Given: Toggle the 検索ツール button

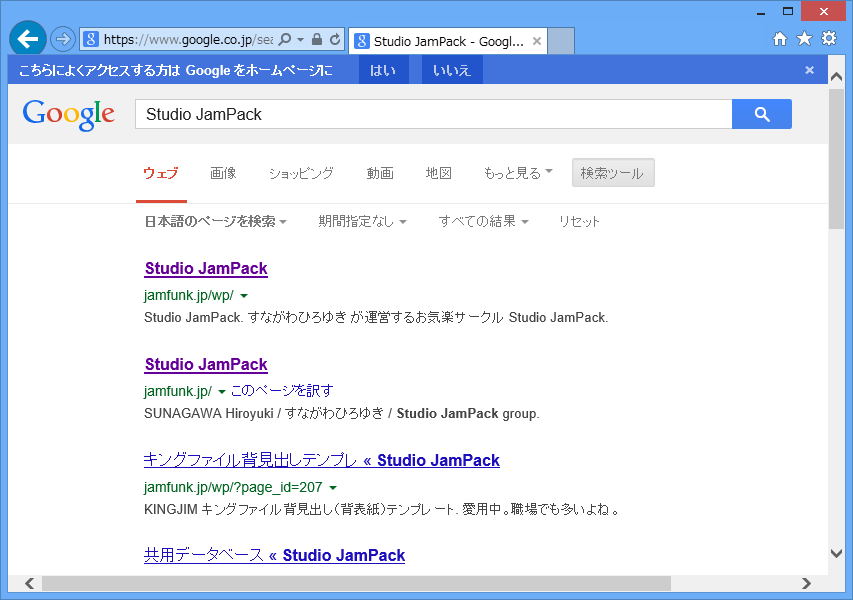Looking at the screenshot, I should (x=613, y=173).
